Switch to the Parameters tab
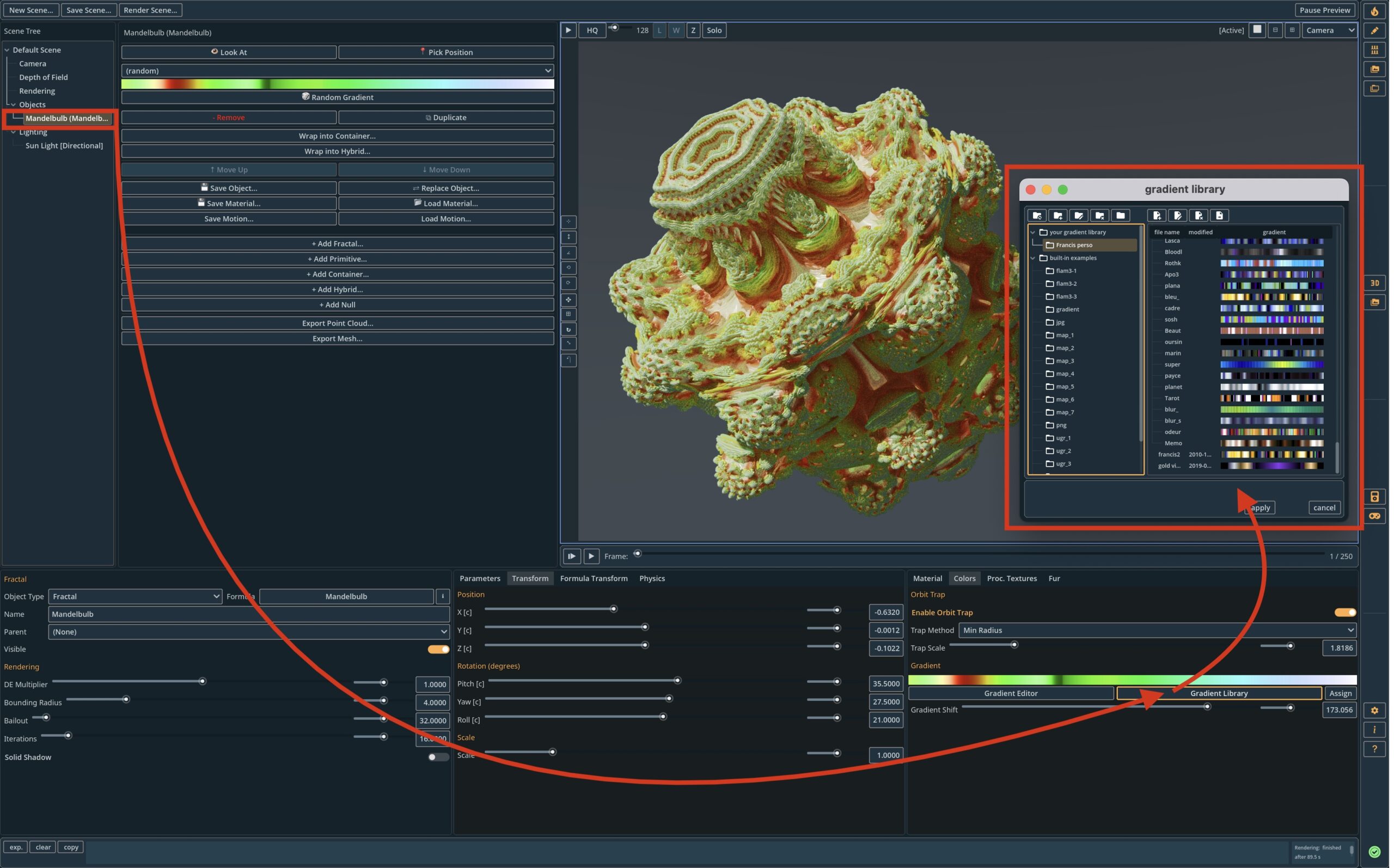The height and width of the screenshot is (868, 1394). tap(481, 580)
